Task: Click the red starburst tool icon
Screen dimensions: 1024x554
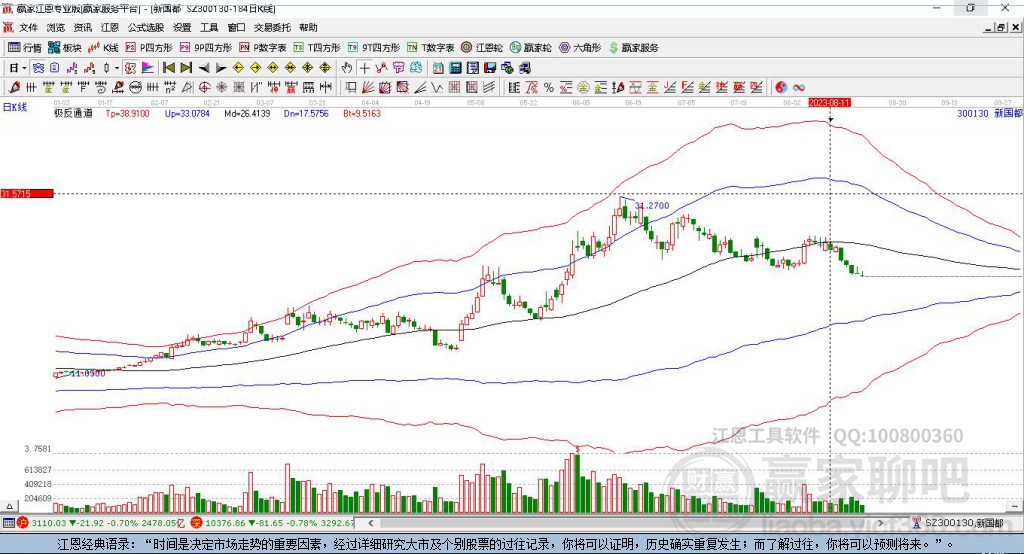Action: (x=221, y=87)
